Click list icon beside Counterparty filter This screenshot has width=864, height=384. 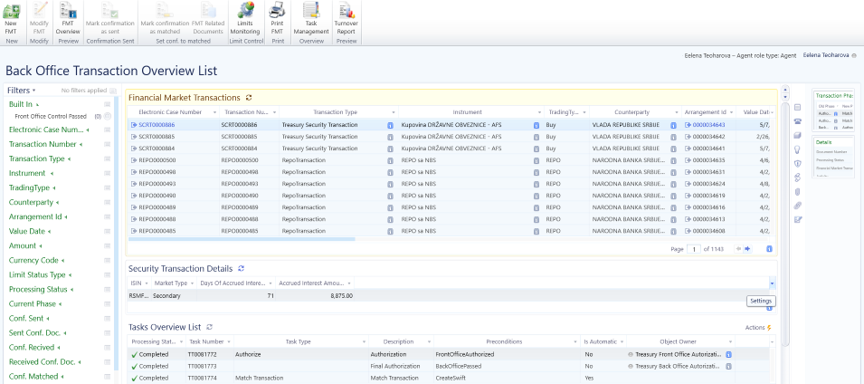[x=107, y=202]
